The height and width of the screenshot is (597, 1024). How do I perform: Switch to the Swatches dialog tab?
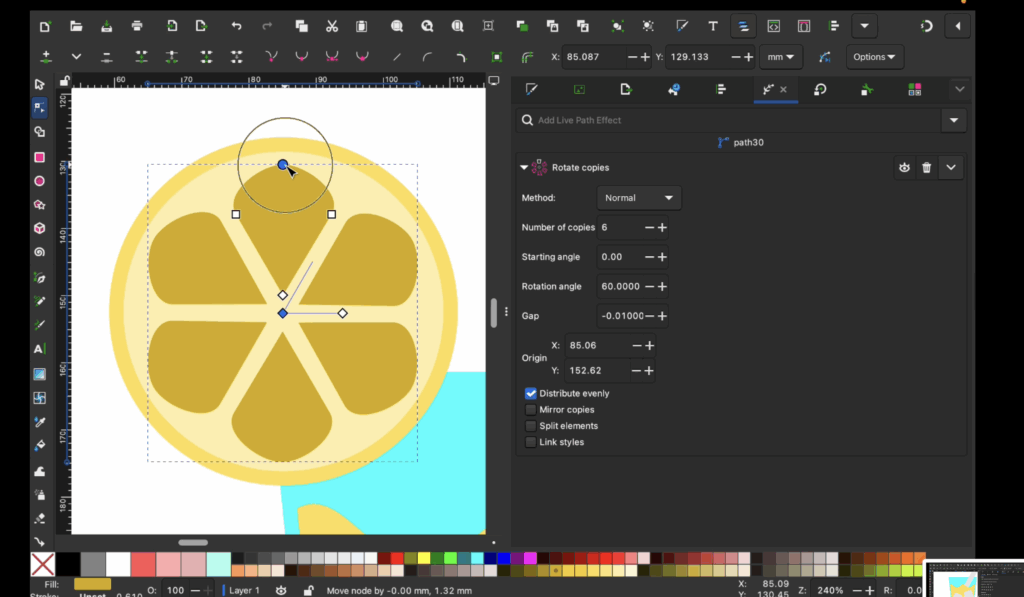(x=914, y=89)
